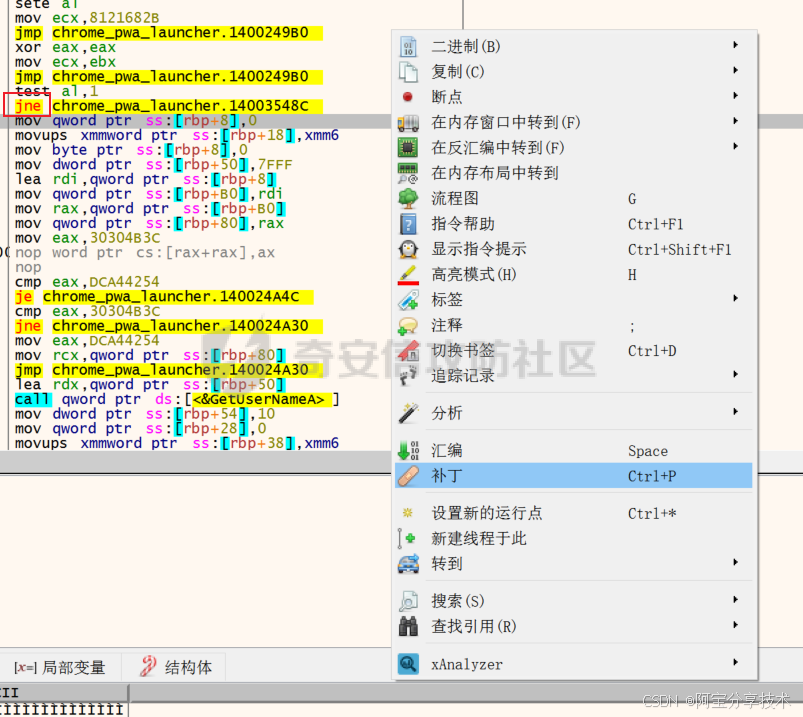Image resolution: width=803 pixels, height=717 pixels.
Task: Switch to the 结构体 tab
Action: coord(175,667)
